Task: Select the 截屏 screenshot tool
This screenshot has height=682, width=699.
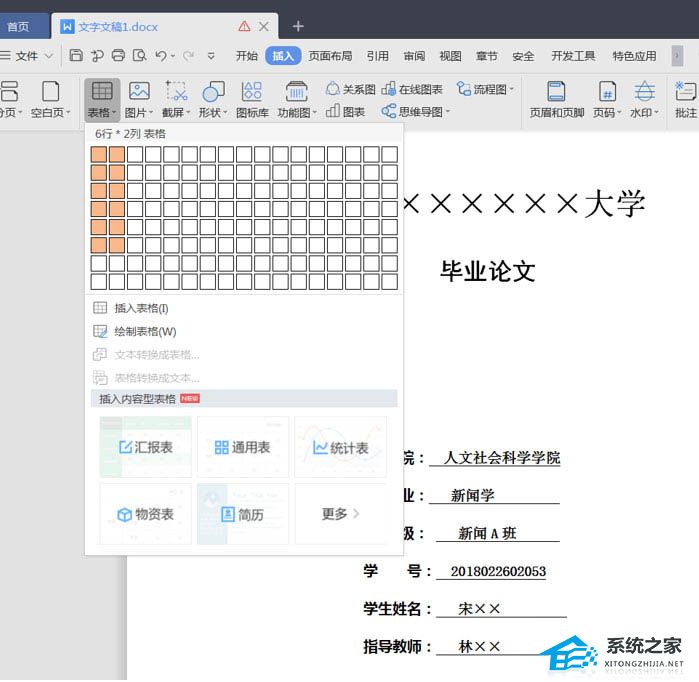Action: click(x=176, y=92)
